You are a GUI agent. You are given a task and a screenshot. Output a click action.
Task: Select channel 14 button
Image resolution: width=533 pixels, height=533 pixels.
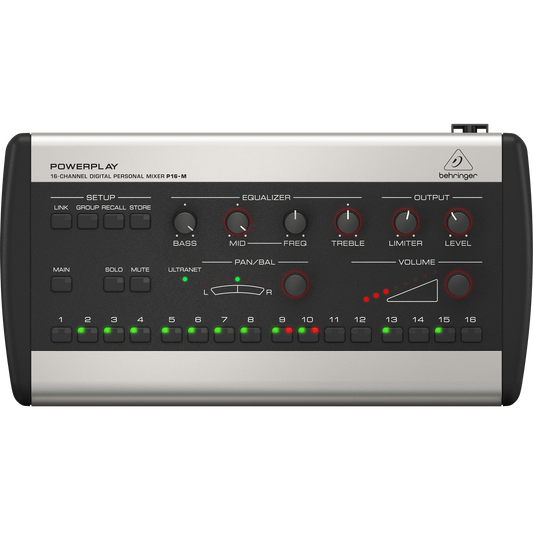418,335
